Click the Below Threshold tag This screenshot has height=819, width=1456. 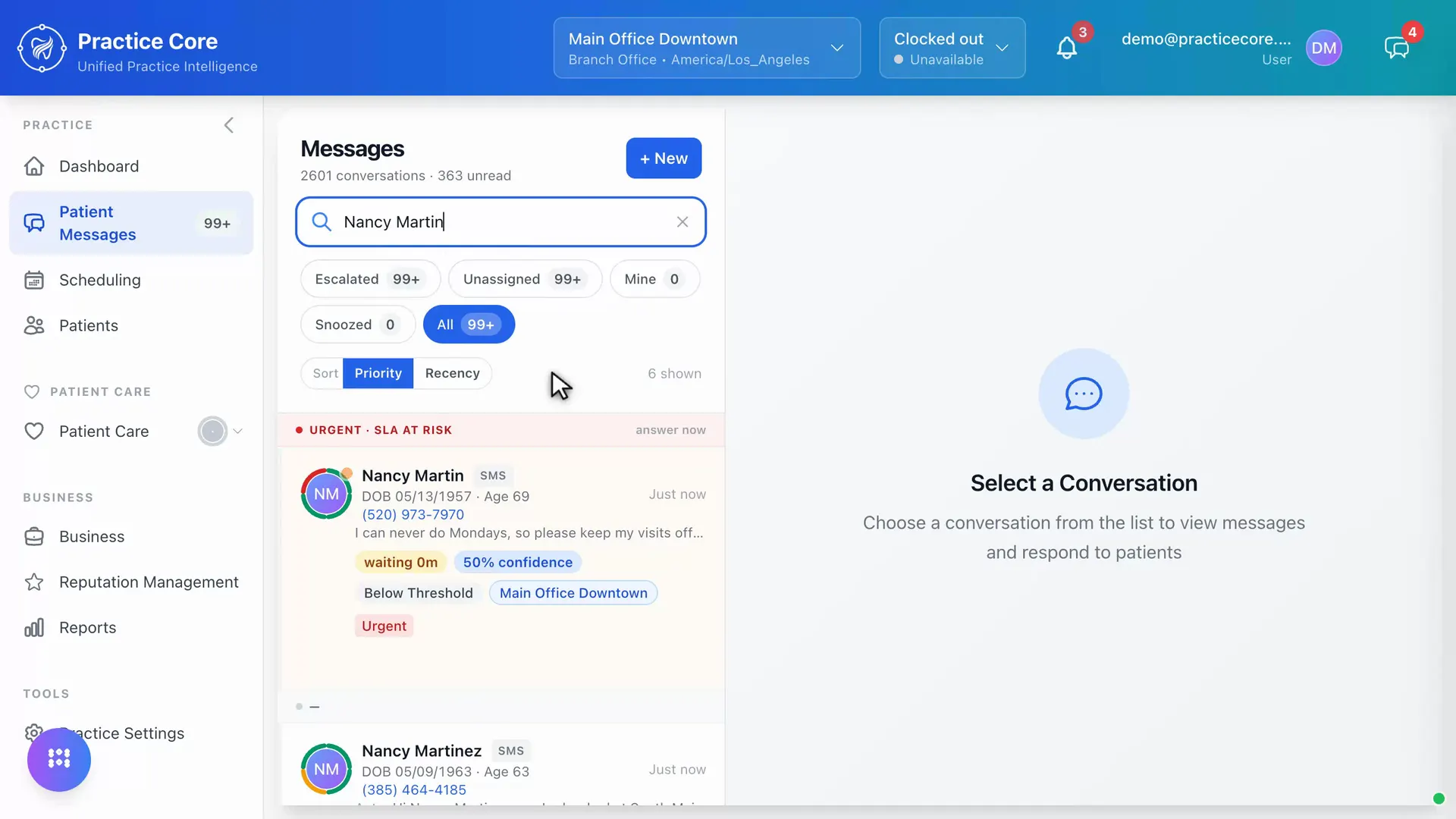[419, 593]
